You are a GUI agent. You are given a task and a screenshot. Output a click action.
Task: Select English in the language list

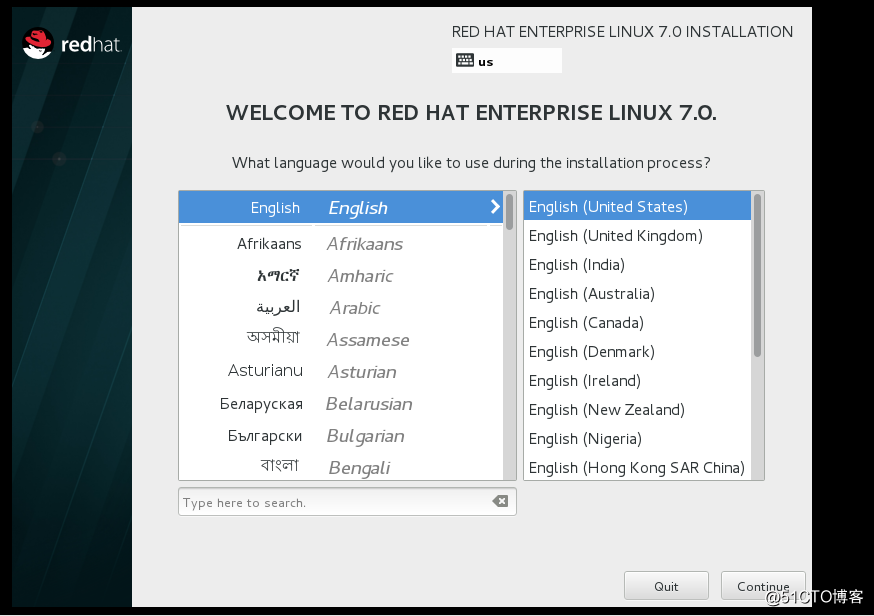(341, 207)
